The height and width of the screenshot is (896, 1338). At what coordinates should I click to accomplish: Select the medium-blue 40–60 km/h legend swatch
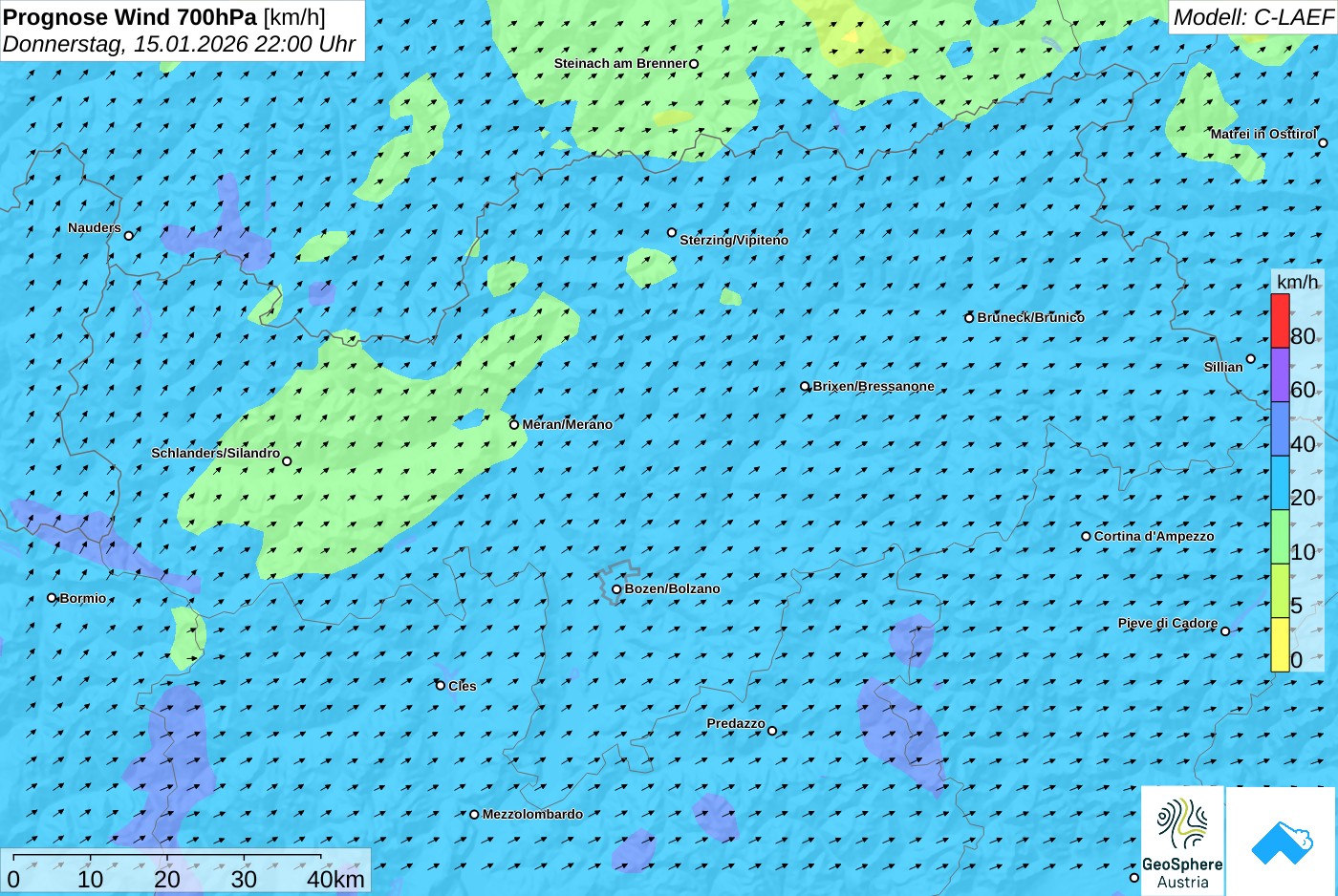tap(1280, 429)
